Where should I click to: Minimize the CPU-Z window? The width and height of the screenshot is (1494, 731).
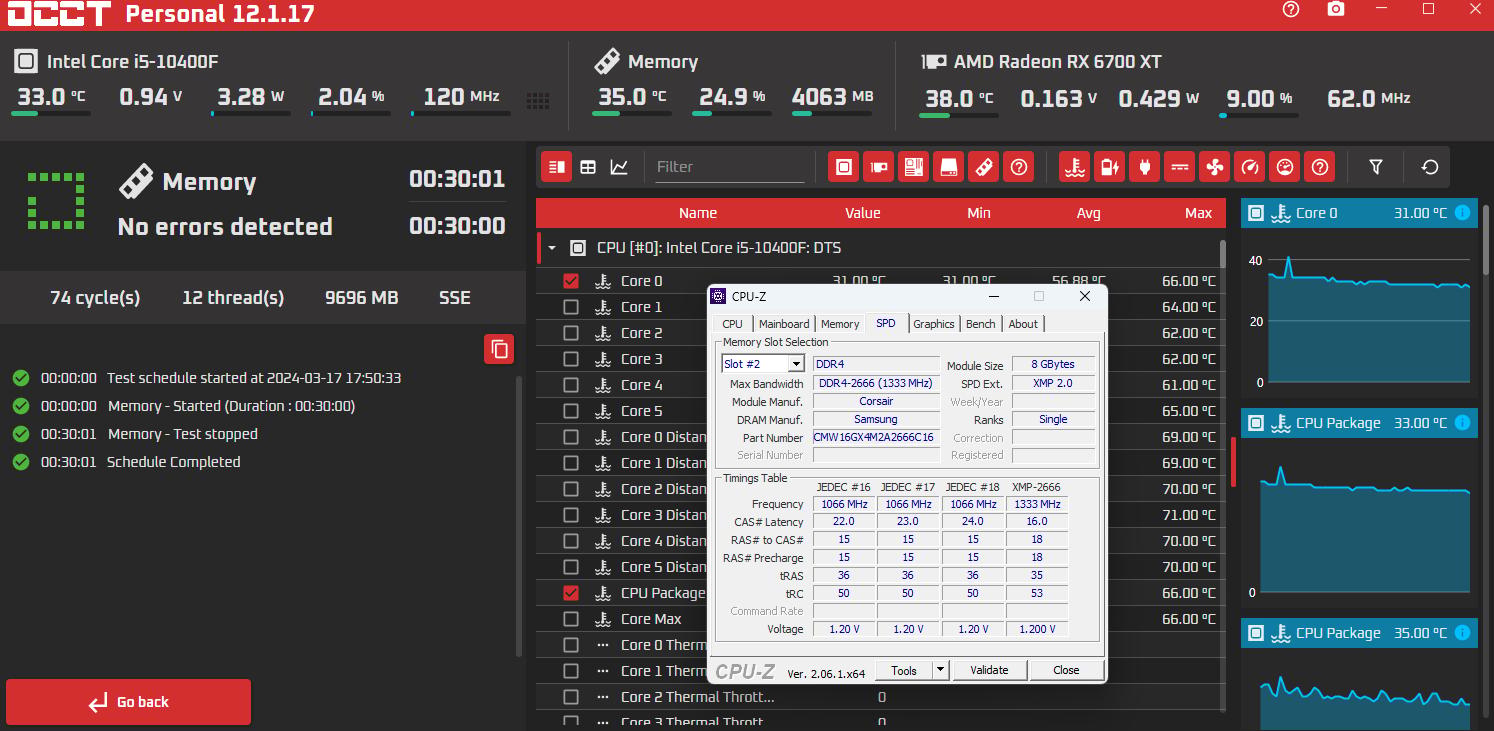click(x=993, y=296)
